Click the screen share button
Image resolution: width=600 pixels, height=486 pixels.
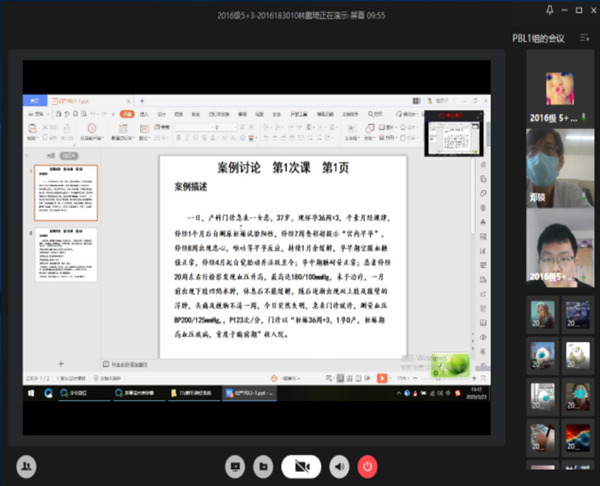236,465
